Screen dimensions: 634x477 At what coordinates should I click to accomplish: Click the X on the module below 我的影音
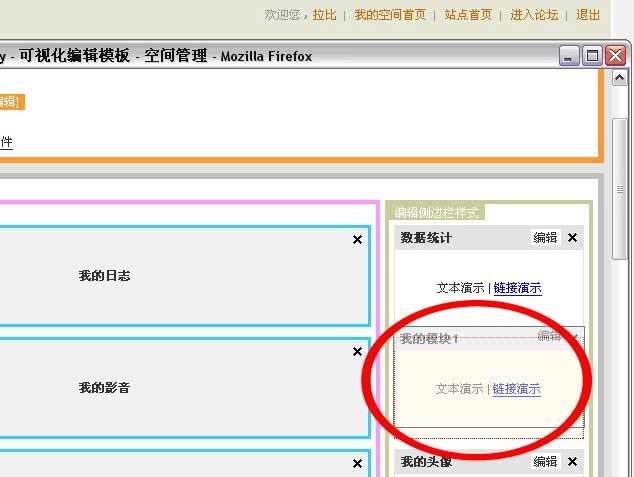click(x=357, y=464)
